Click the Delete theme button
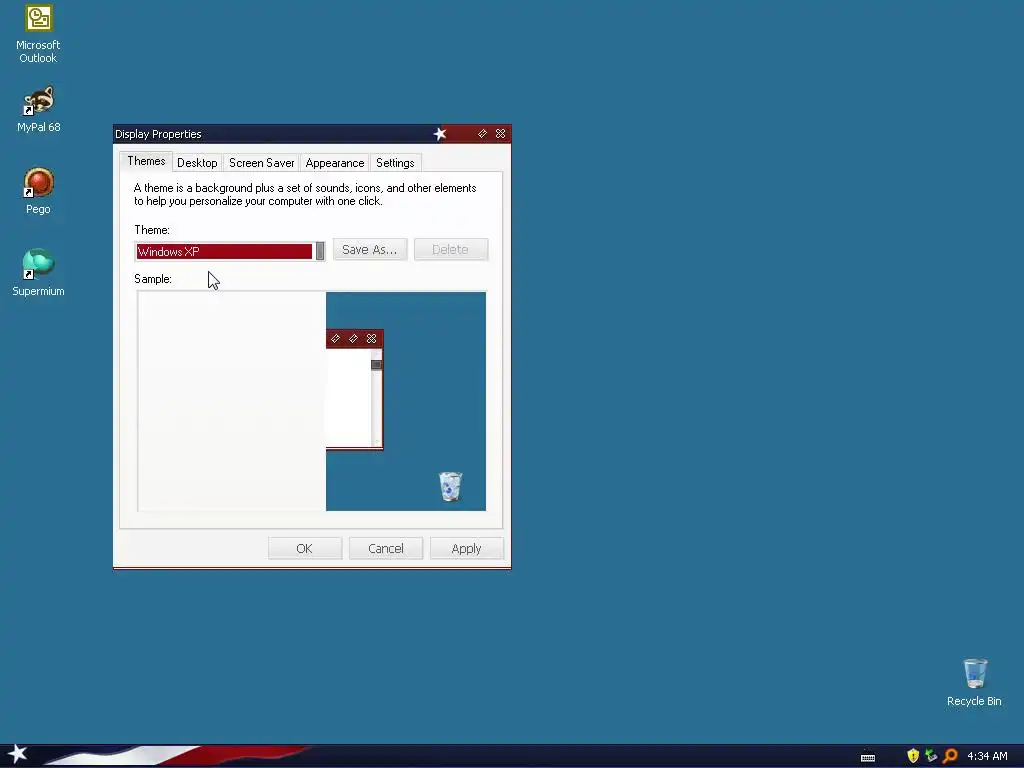1024x768 pixels. click(451, 249)
